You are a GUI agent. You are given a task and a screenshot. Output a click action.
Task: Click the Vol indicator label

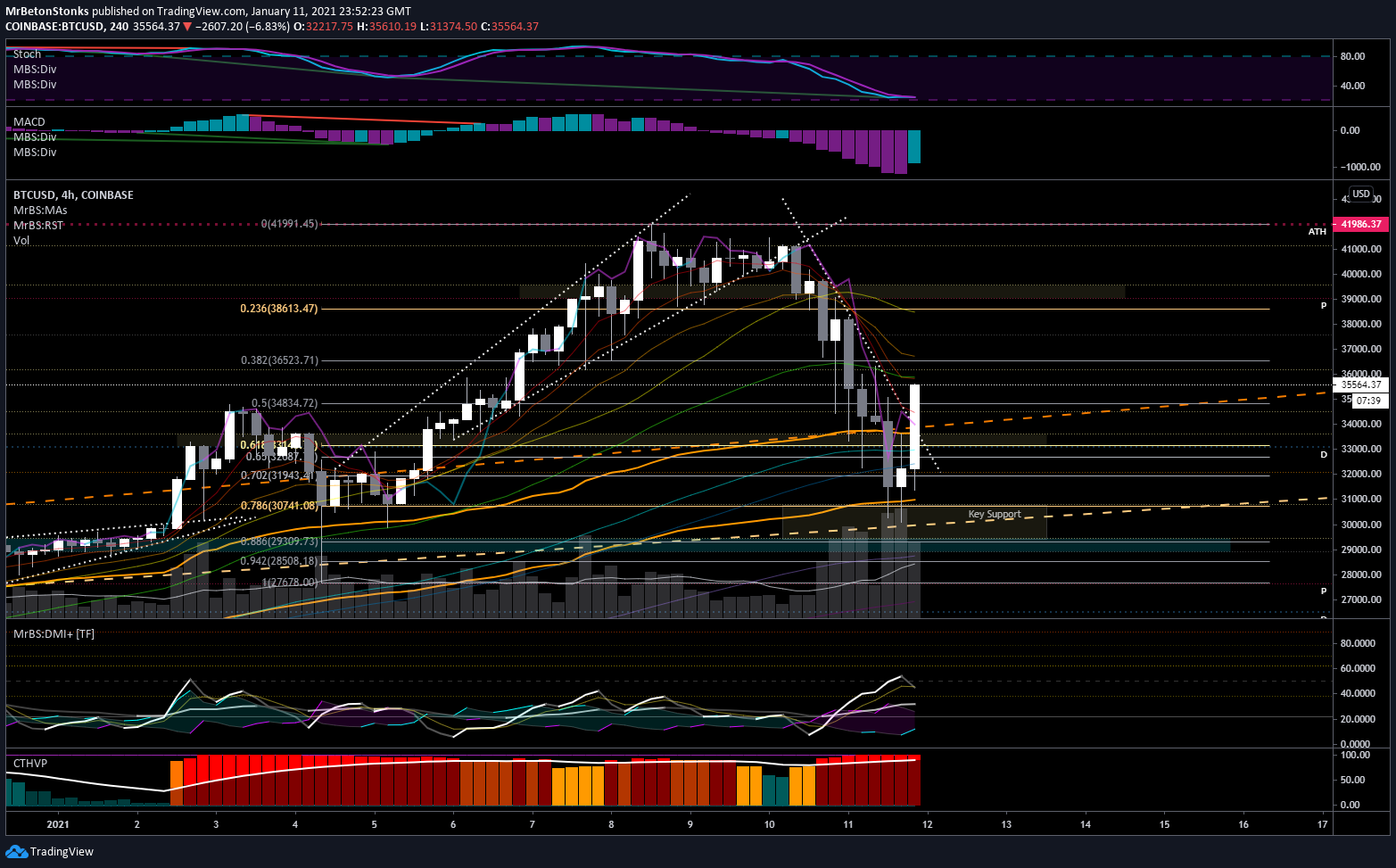click(21, 241)
